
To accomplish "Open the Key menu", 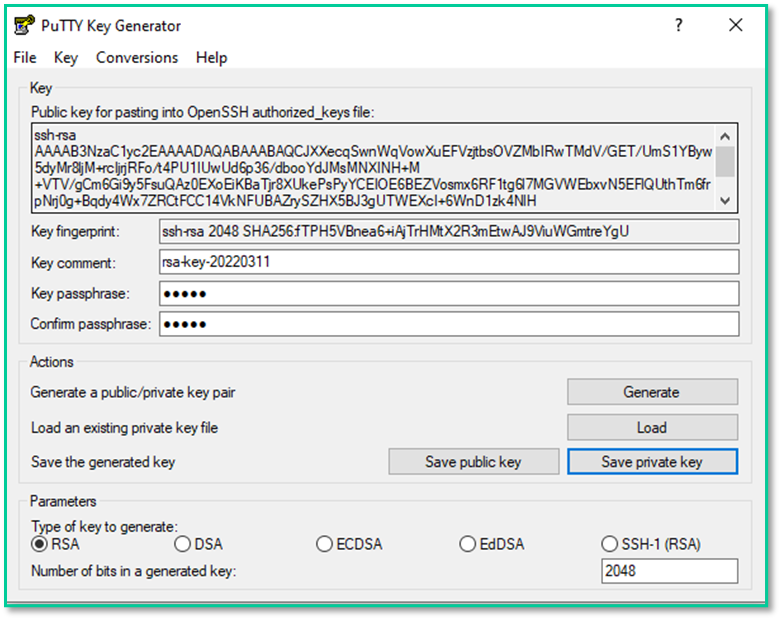I will click(66, 58).
